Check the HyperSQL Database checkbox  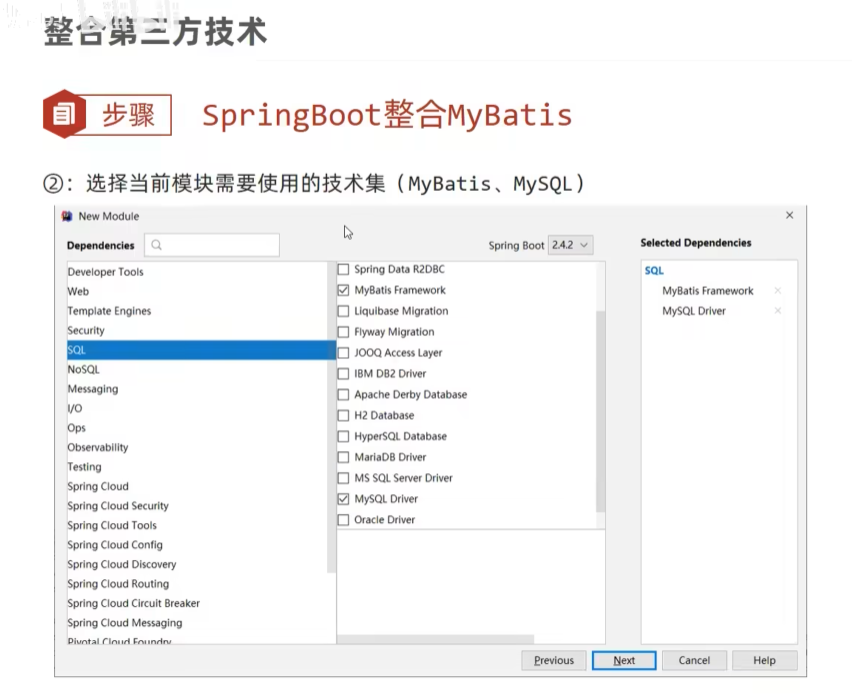pos(343,436)
